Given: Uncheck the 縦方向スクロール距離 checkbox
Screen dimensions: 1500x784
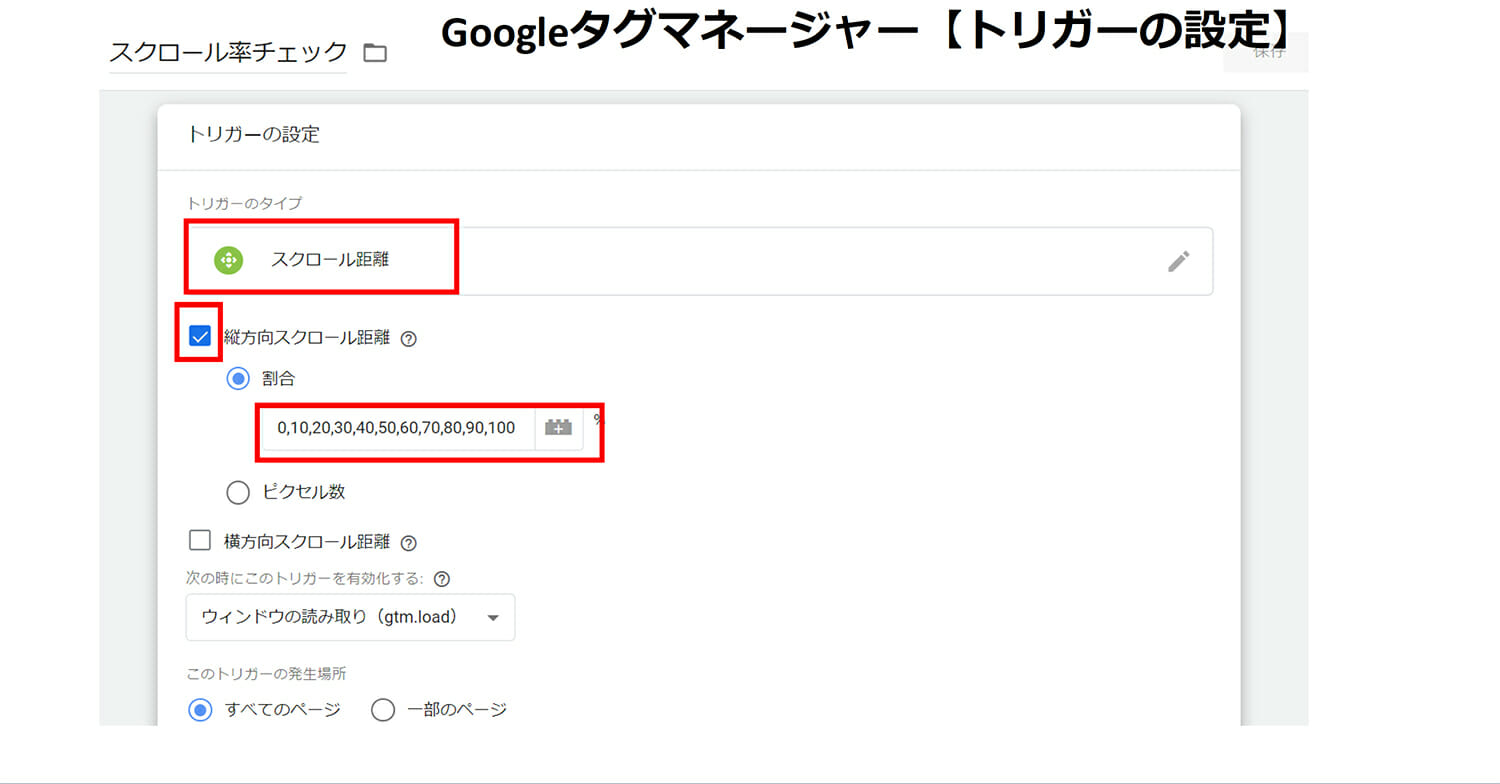Looking at the screenshot, I should click(200, 336).
